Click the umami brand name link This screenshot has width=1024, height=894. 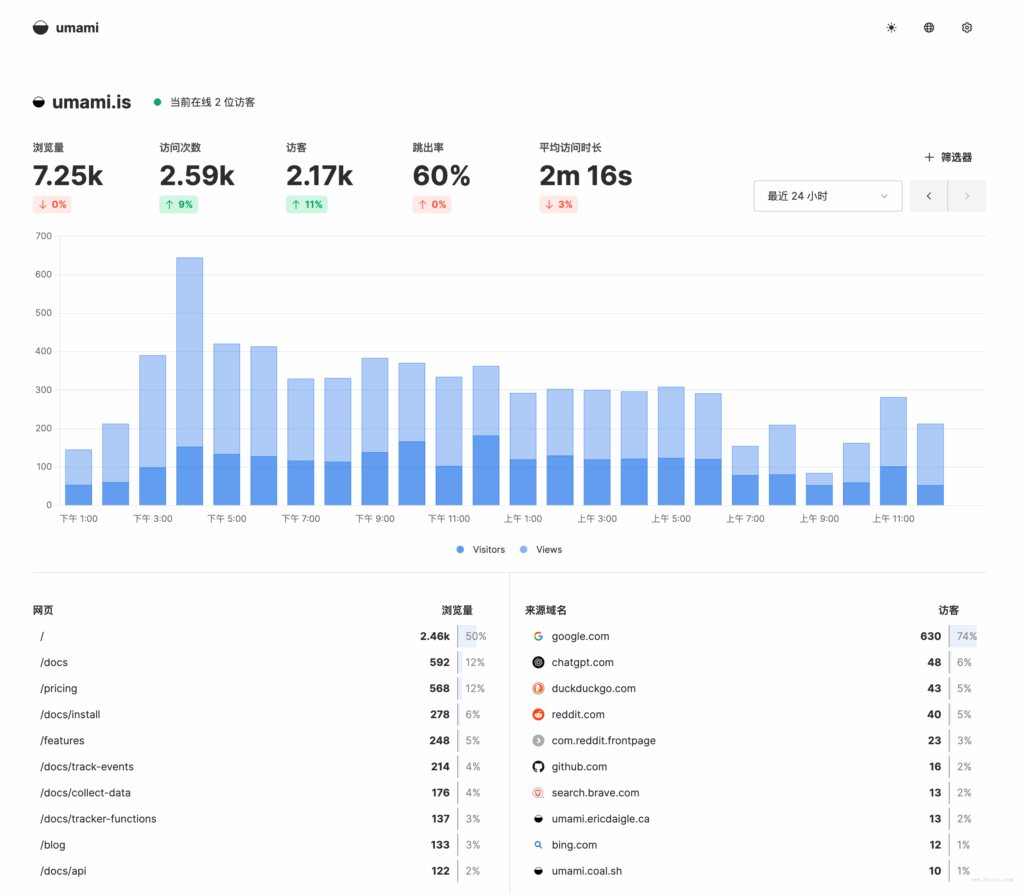pyautogui.click(x=77, y=27)
